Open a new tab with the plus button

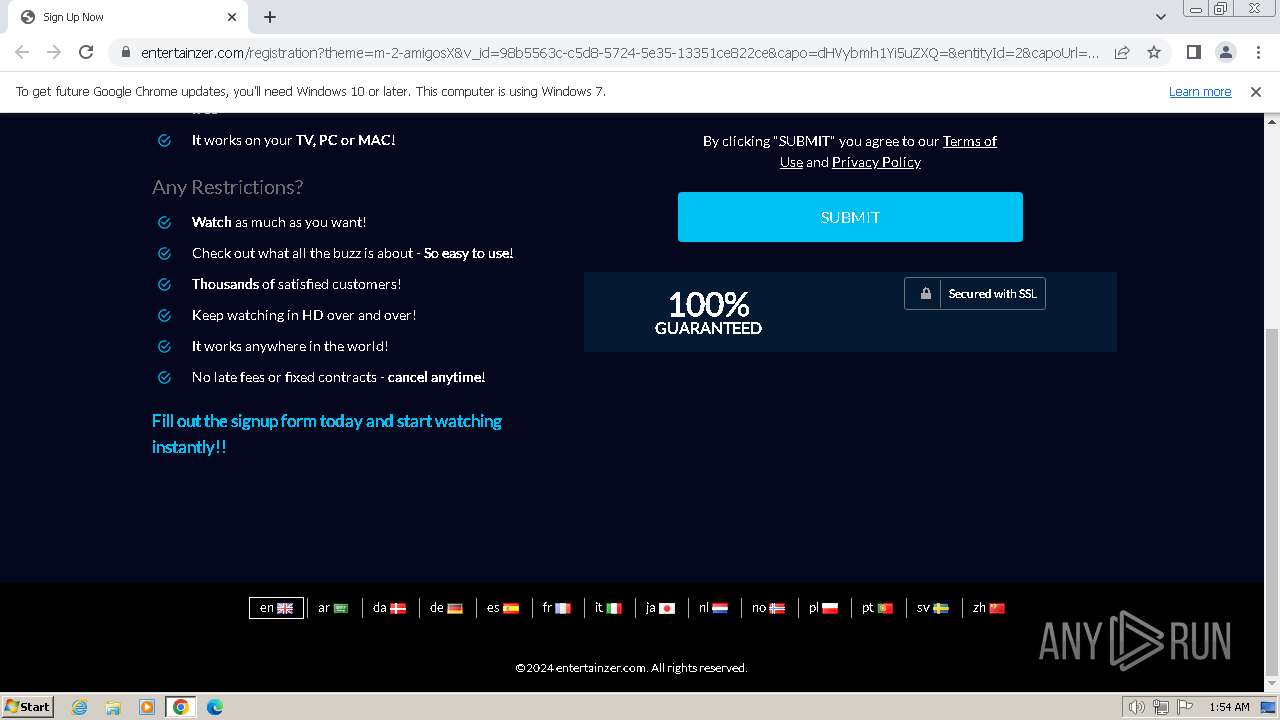[270, 17]
